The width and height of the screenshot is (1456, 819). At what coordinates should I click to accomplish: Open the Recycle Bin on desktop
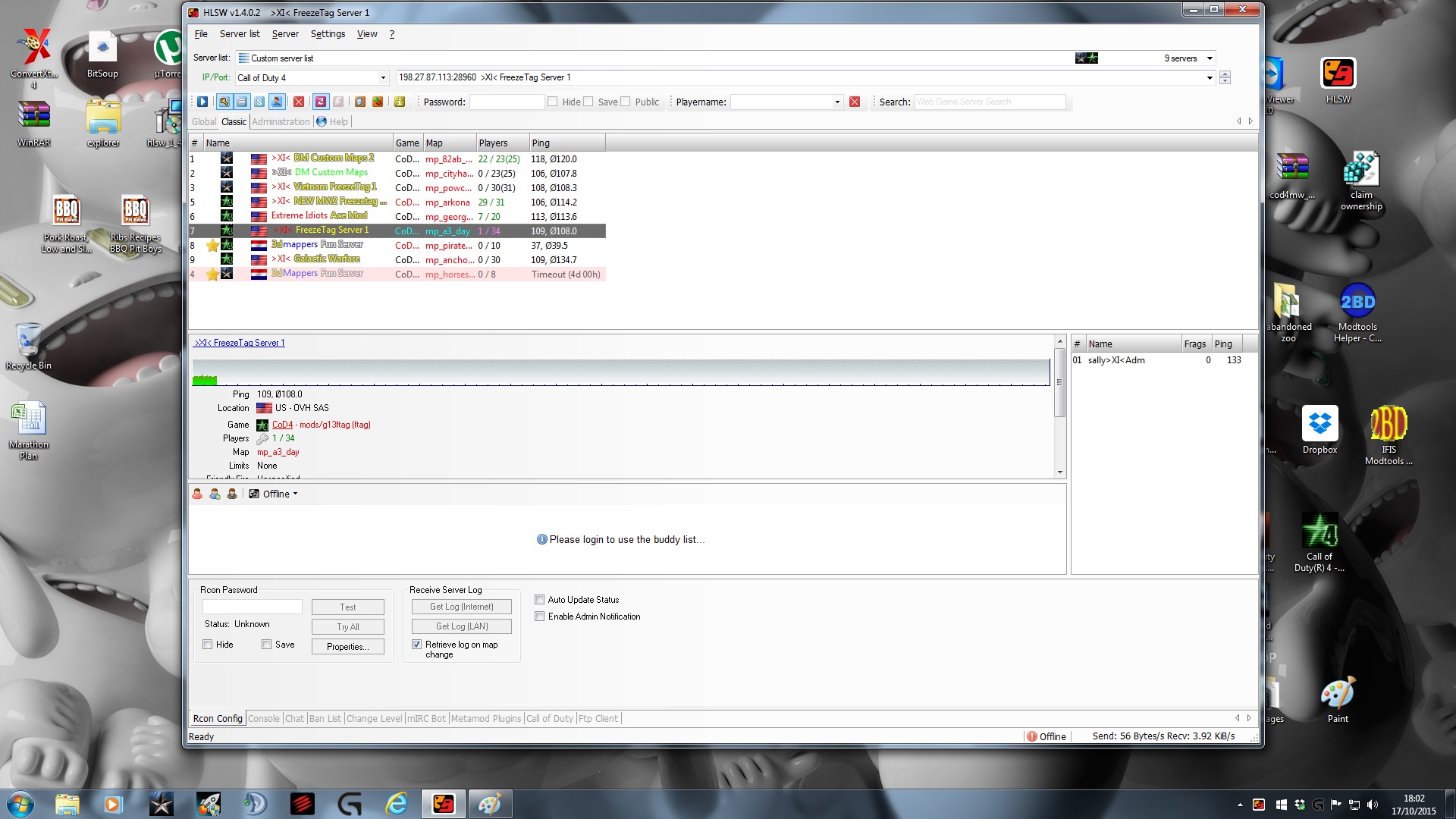tap(29, 347)
